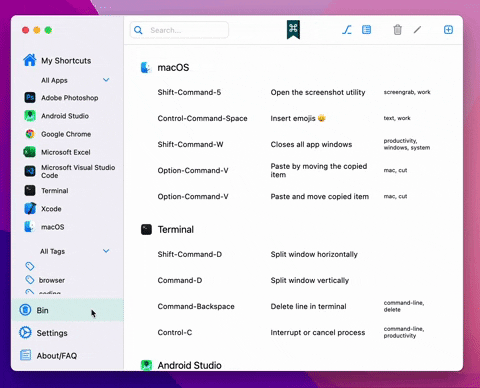
Task: Select Google Chrome icon in sidebar
Action: click(30, 134)
